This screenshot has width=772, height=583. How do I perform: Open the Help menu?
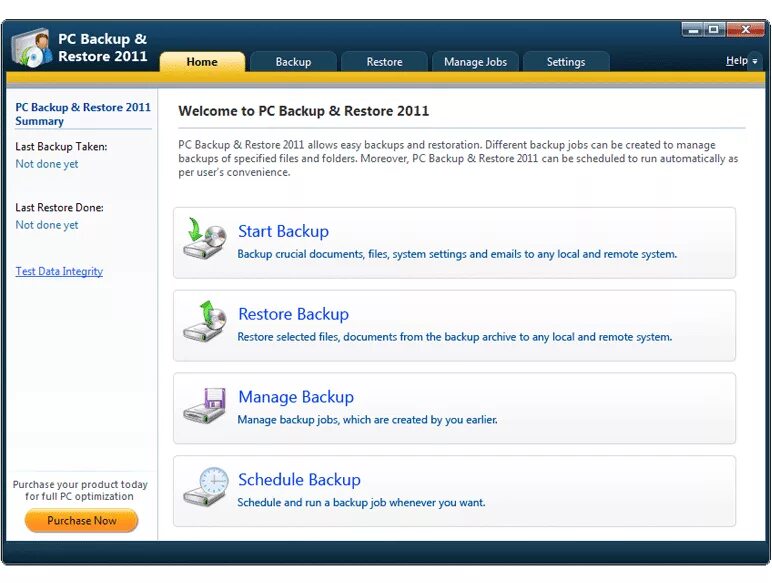click(x=737, y=61)
